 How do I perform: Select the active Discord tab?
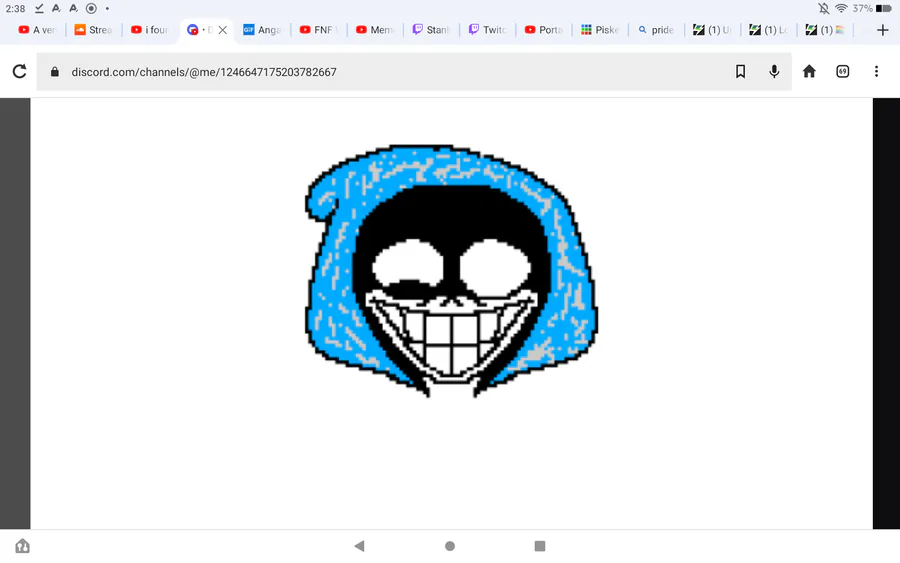200,30
